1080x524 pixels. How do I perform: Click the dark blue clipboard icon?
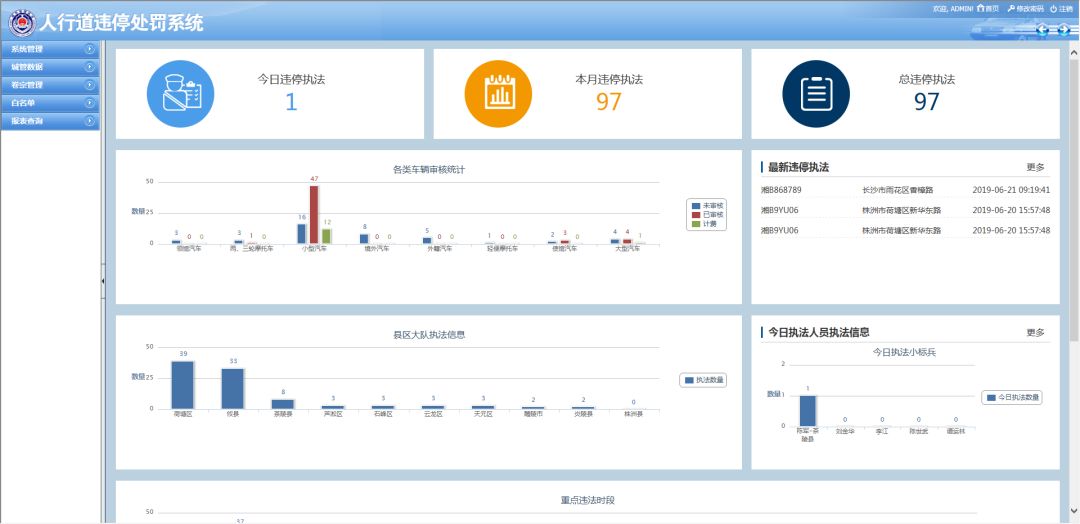click(816, 94)
